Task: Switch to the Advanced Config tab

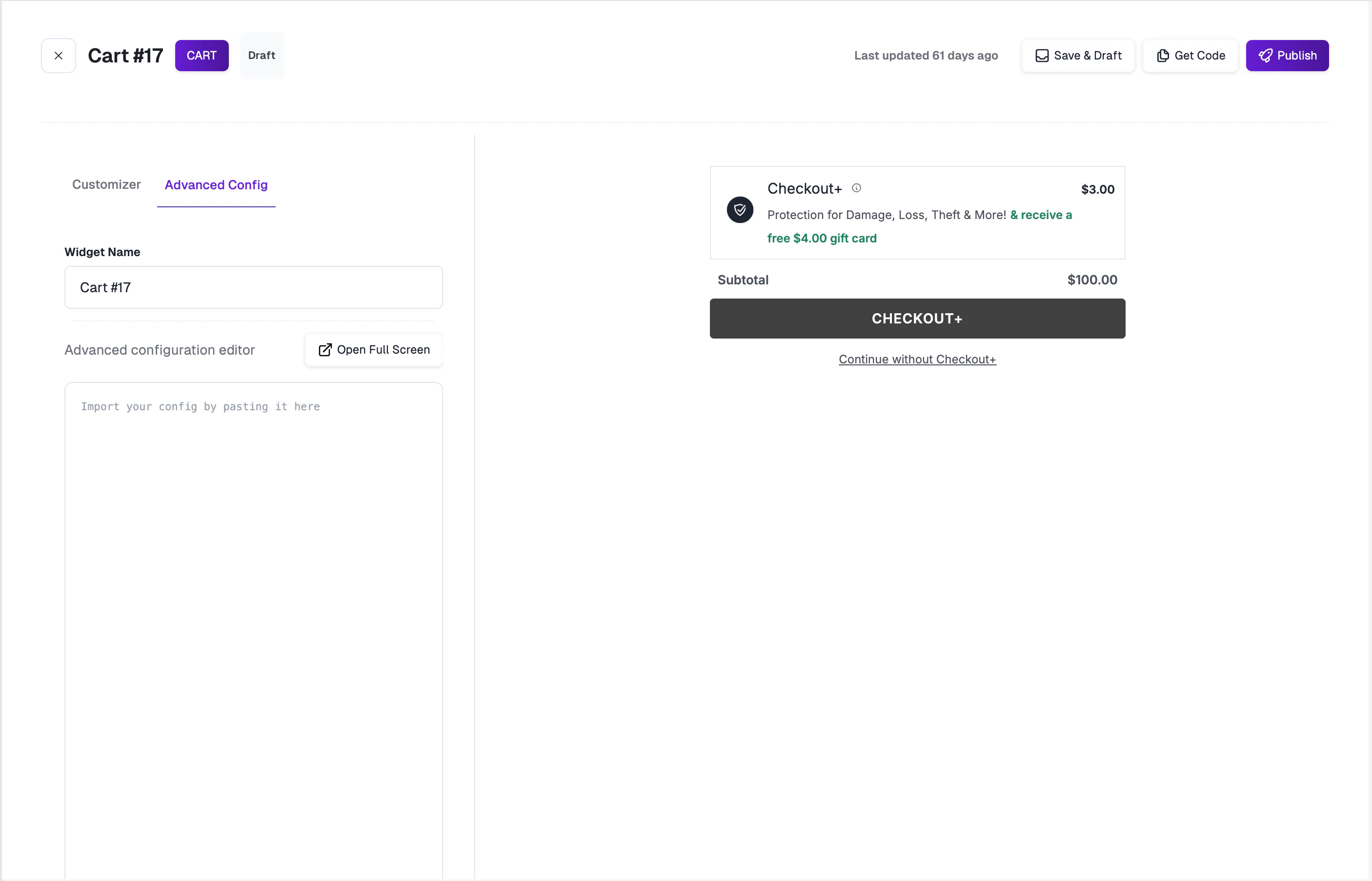Action: [216, 185]
